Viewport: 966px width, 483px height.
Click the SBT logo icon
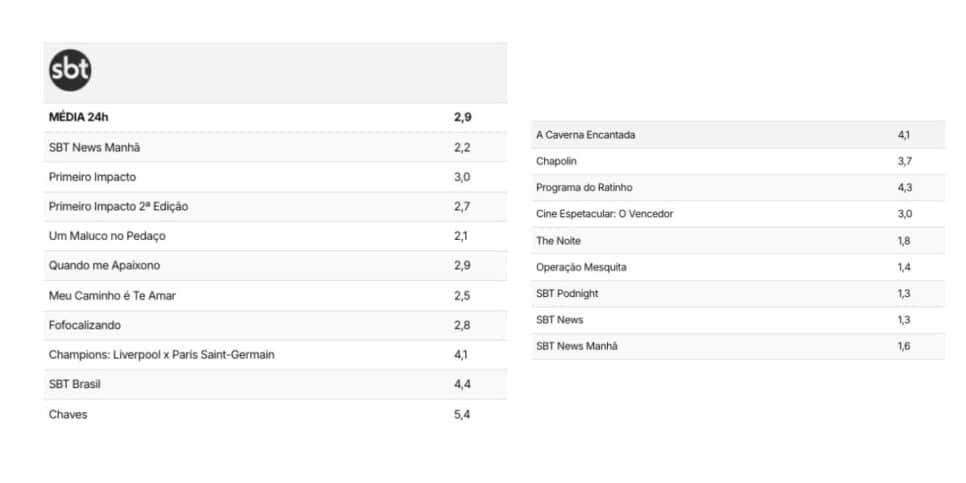click(70, 70)
